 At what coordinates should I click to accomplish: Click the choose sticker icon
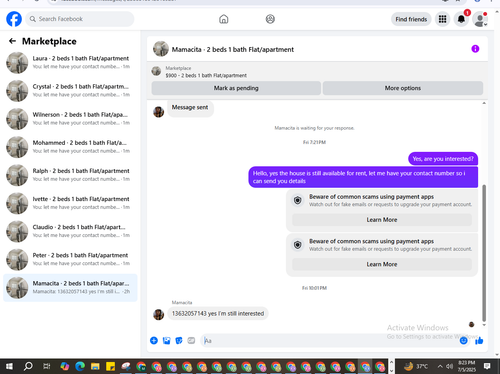pyautogui.click(x=179, y=340)
